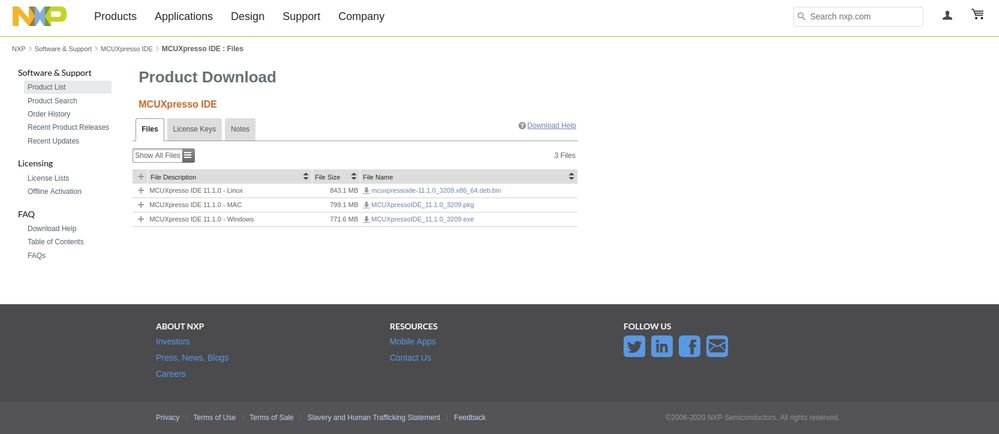
Task: Go to MCUXpresso IDE breadcrumb
Action: pos(126,48)
